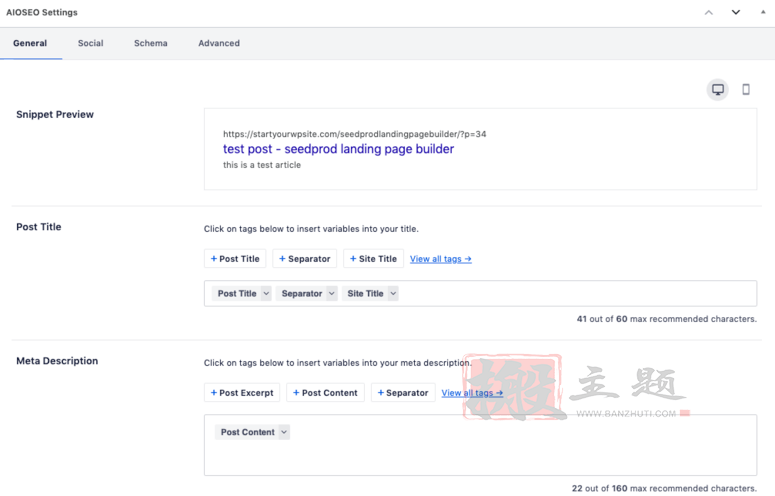Image resolution: width=775 pixels, height=496 pixels.
Task: Add Site Title tag to title
Action: [373, 259]
